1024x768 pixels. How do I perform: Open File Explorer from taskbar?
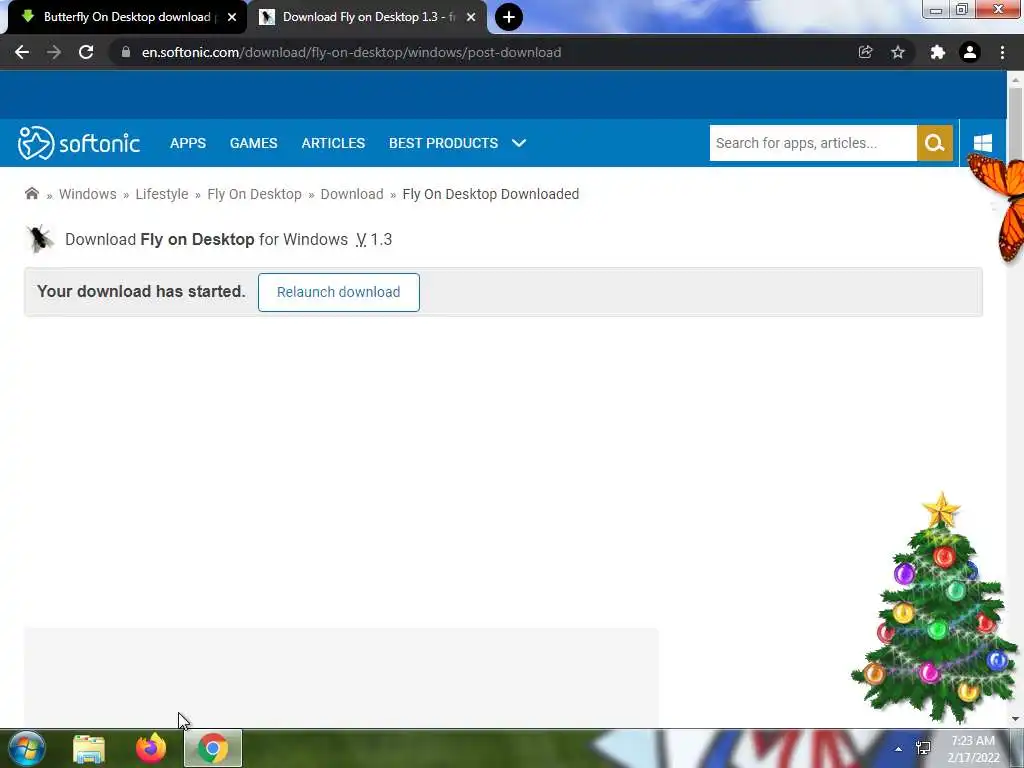click(x=89, y=748)
